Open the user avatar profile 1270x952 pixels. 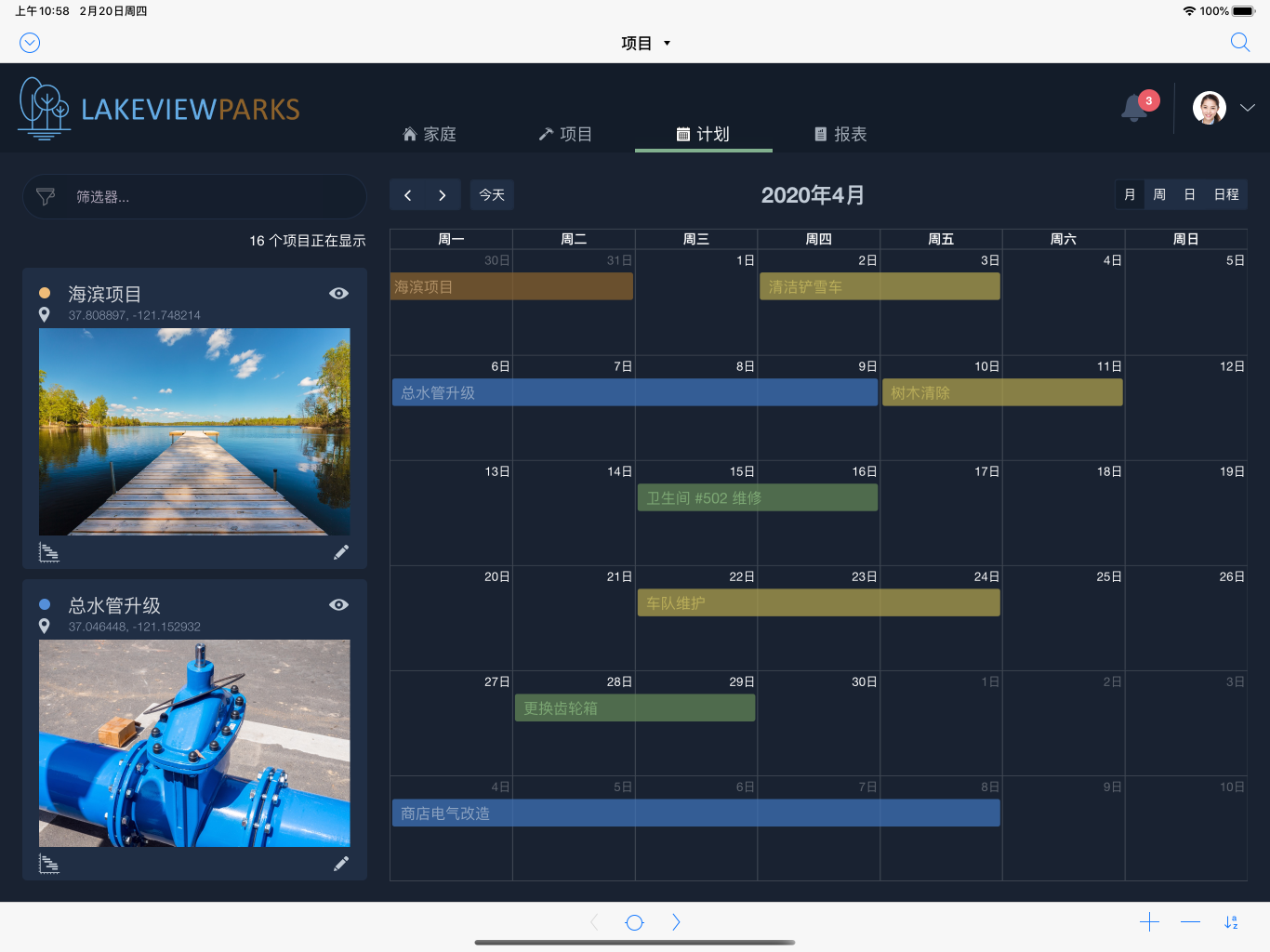coord(1210,108)
